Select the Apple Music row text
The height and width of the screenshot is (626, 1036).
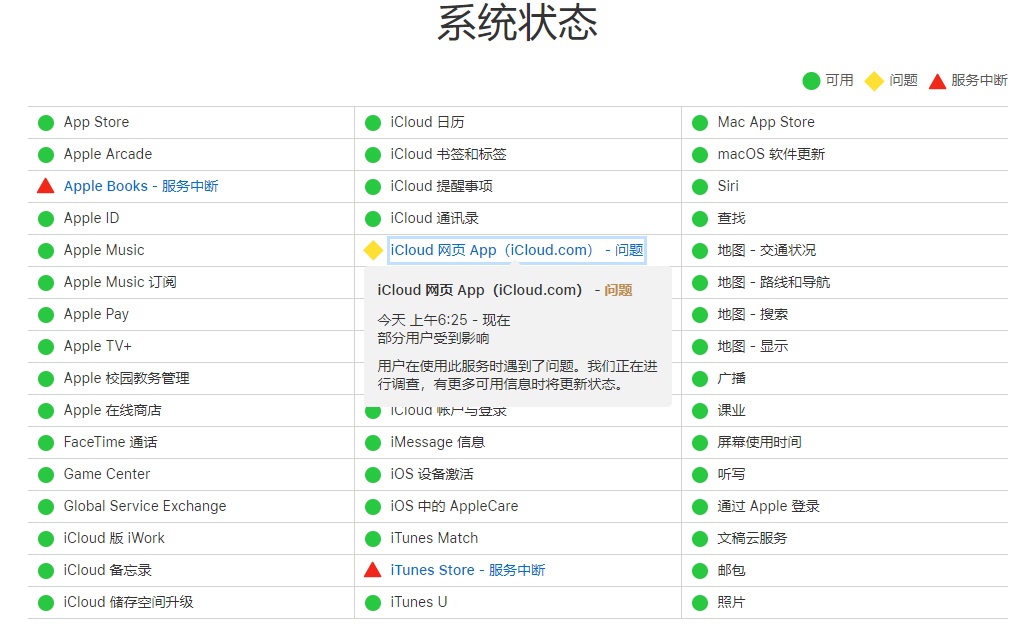(x=104, y=250)
